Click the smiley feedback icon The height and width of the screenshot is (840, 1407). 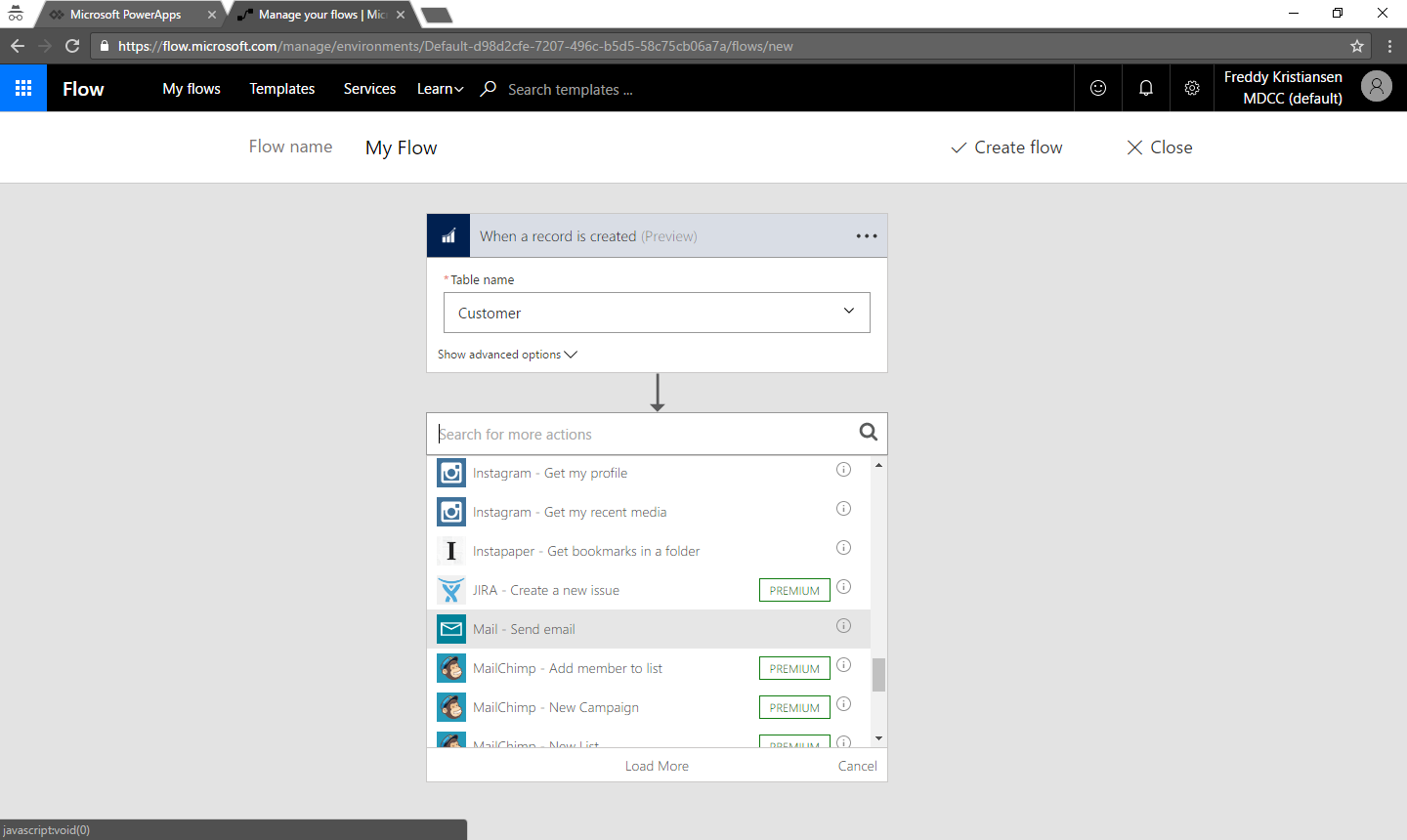coord(1098,88)
